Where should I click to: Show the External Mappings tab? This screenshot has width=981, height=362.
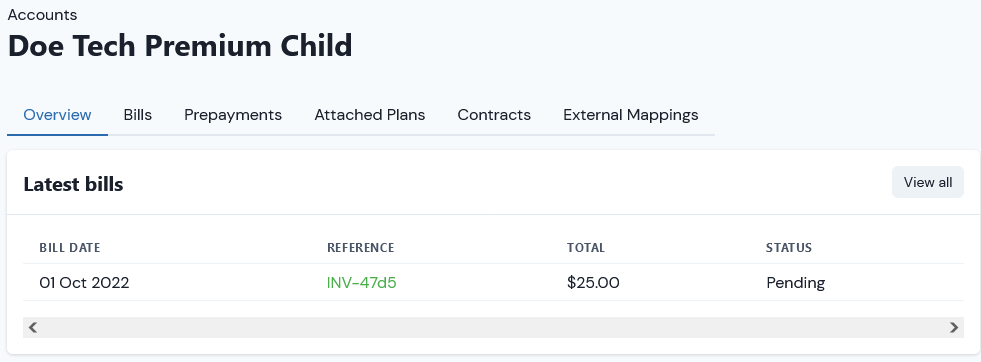point(631,115)
